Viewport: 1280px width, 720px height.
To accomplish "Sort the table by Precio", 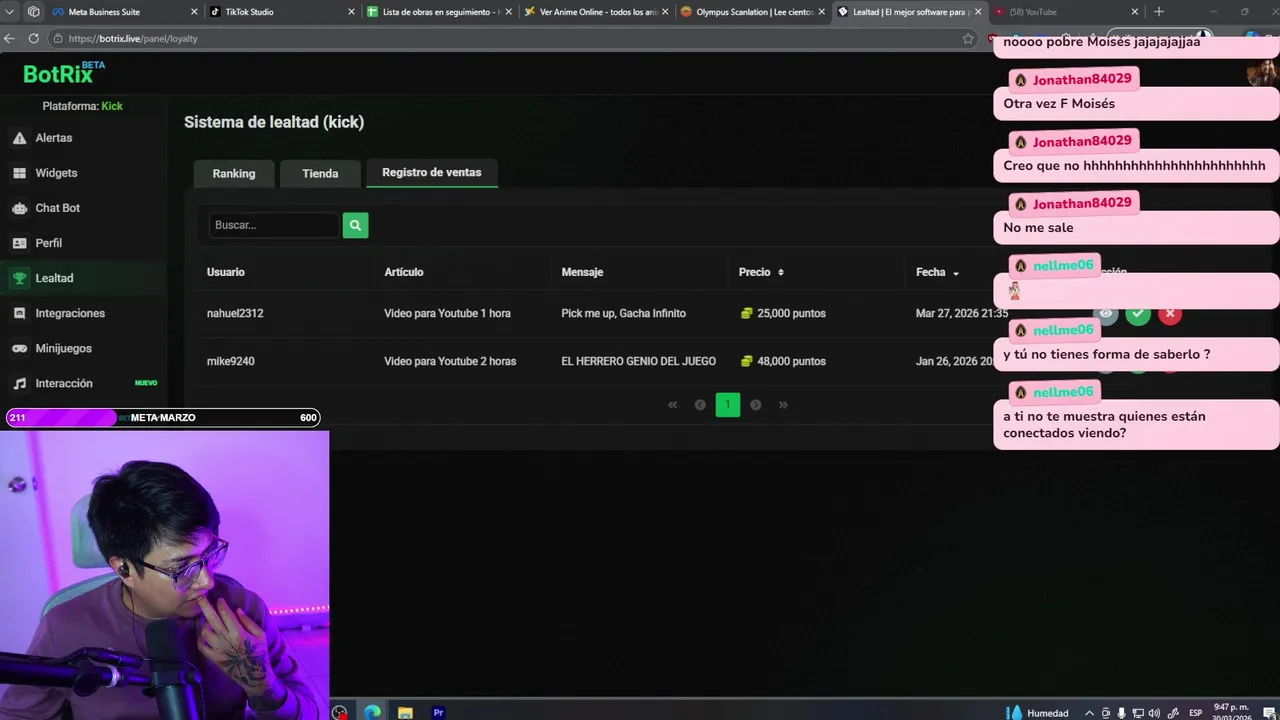I will pyautogui.click(x=761, y=272).
